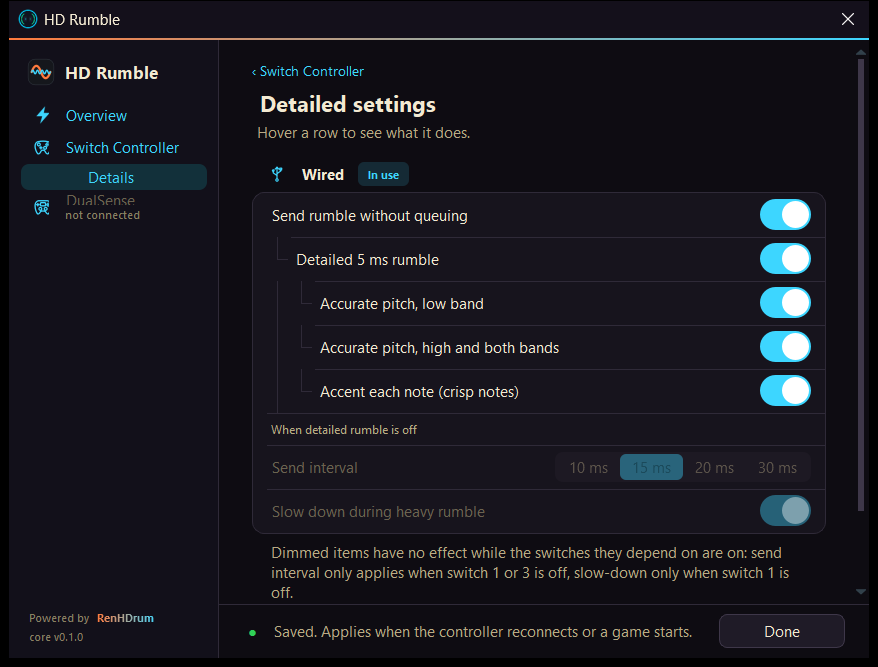Click the core v0.1.0 version text
Viewport: 878px width, 667px height.
tap(56, 637)
